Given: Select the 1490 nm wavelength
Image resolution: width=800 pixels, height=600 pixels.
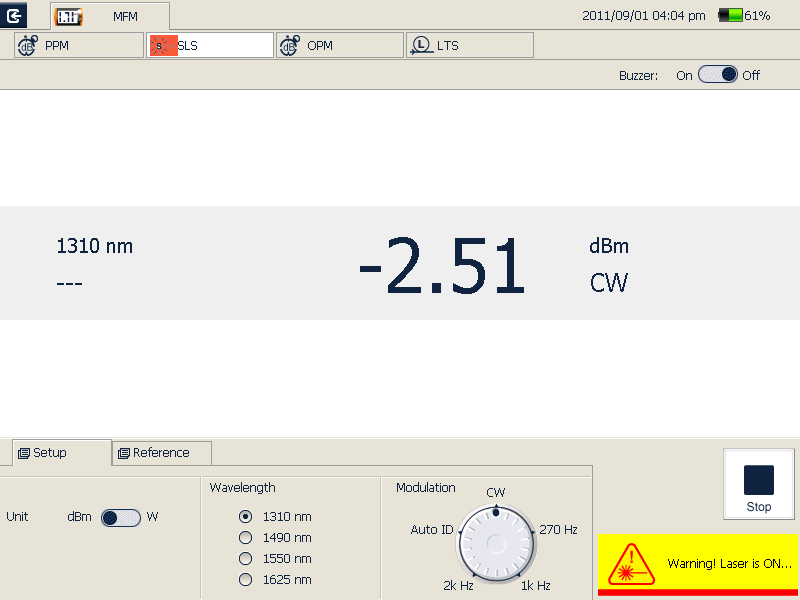Looking at the screenshot, I should tap(245, 538).
